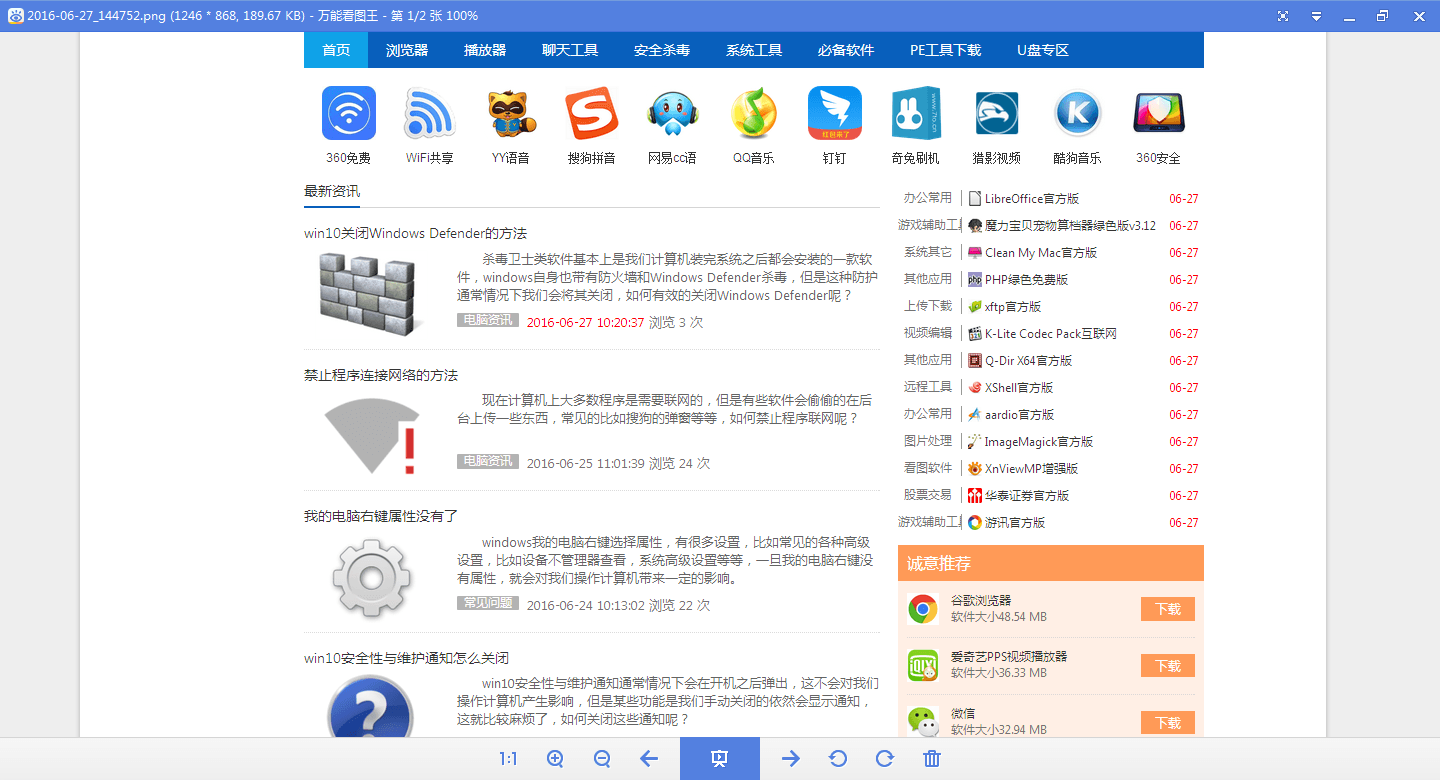Show image at 1:1 actual size
This screenshot has width=1440, height=780.
(x=508, y=759)
